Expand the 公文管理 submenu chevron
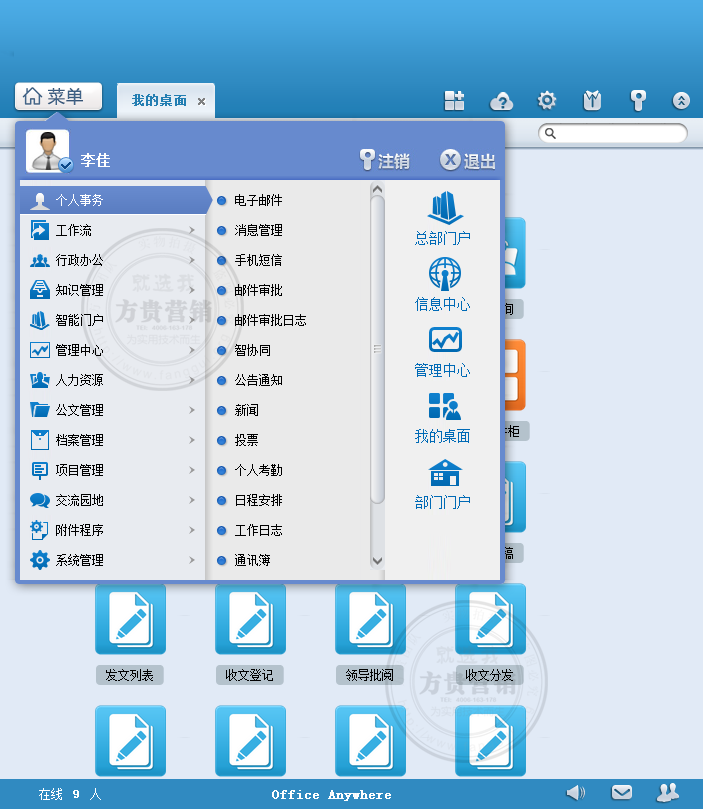The height and width of the screenshot is (809, 703). click(192, 410)
